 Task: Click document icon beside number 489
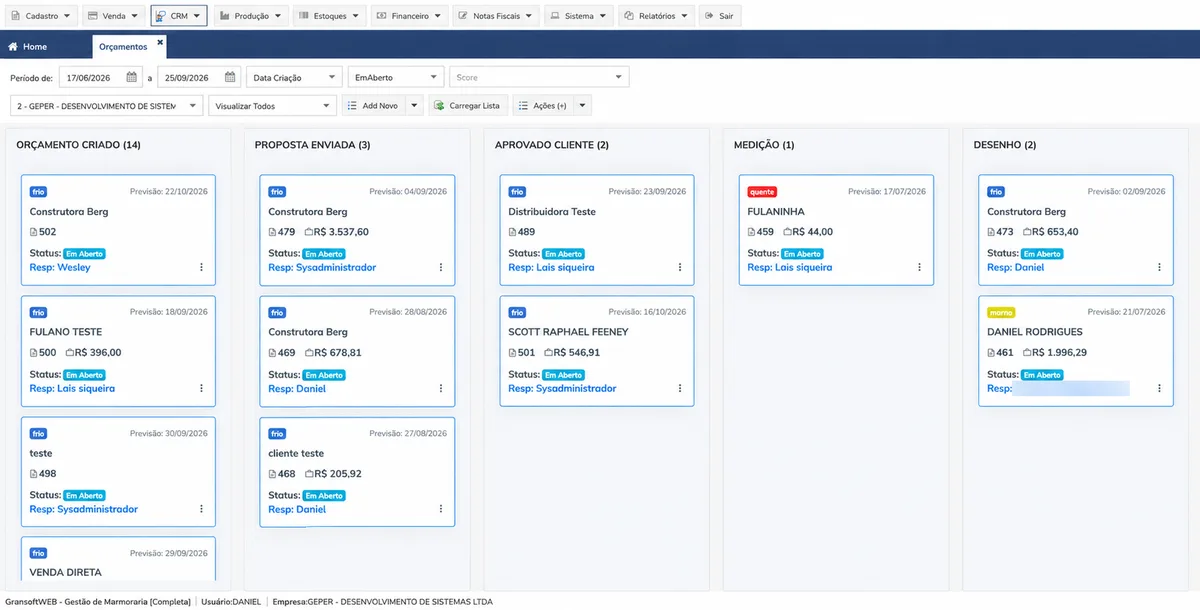coord(512,232)
